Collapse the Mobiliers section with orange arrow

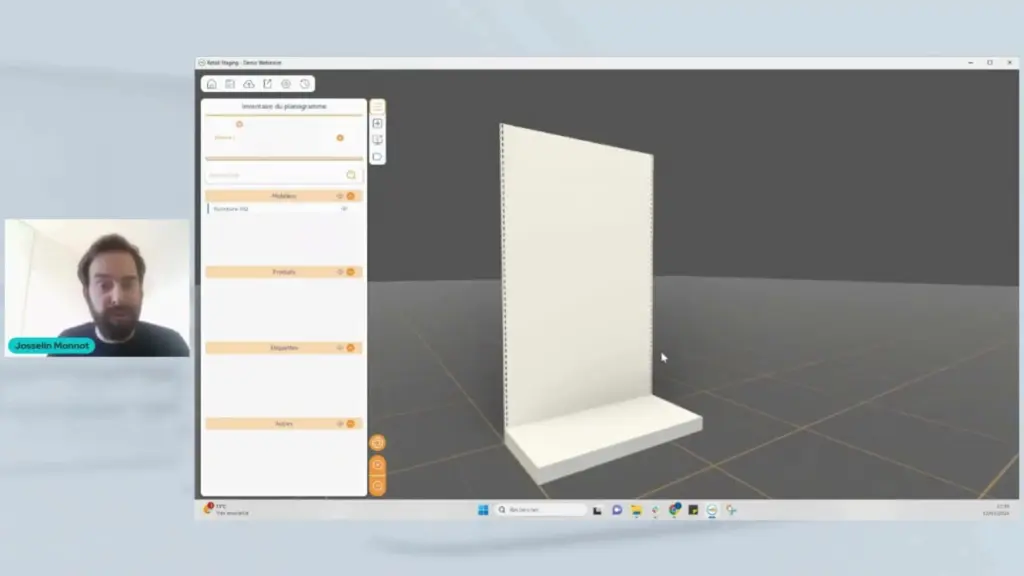coord(351,196)
